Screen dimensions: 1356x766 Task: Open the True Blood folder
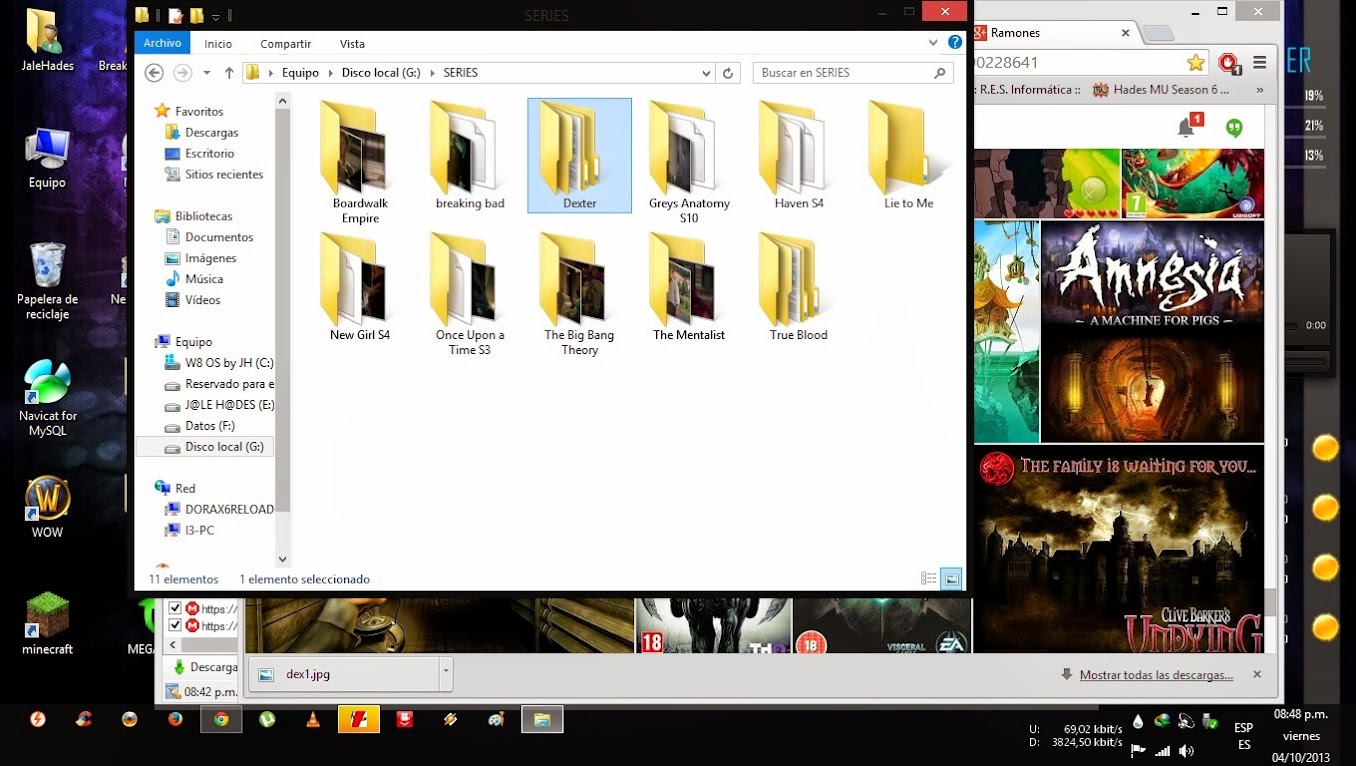pyautogui.click(x=799, y=287)
